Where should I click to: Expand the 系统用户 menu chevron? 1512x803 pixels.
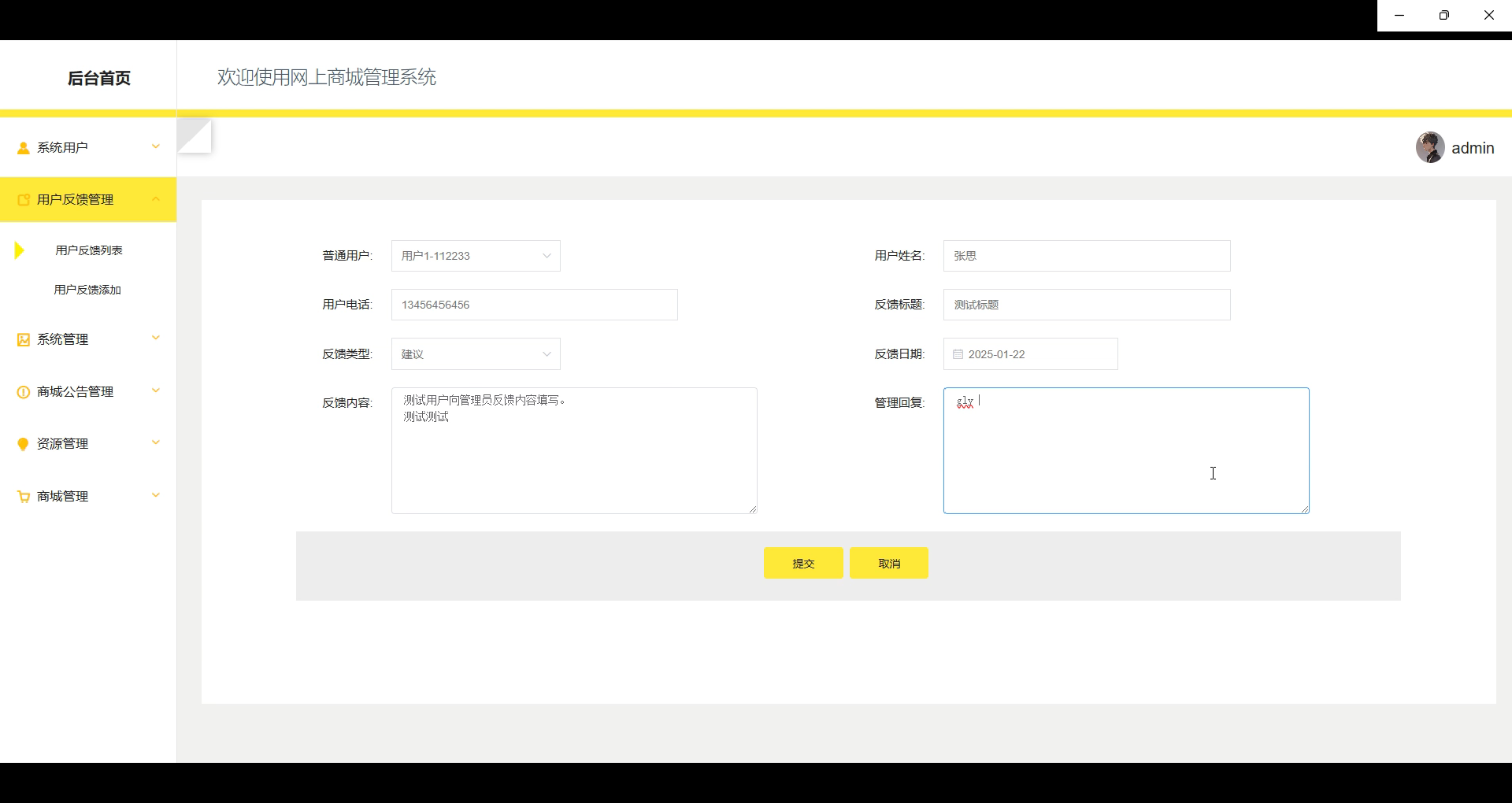point(156,146)
